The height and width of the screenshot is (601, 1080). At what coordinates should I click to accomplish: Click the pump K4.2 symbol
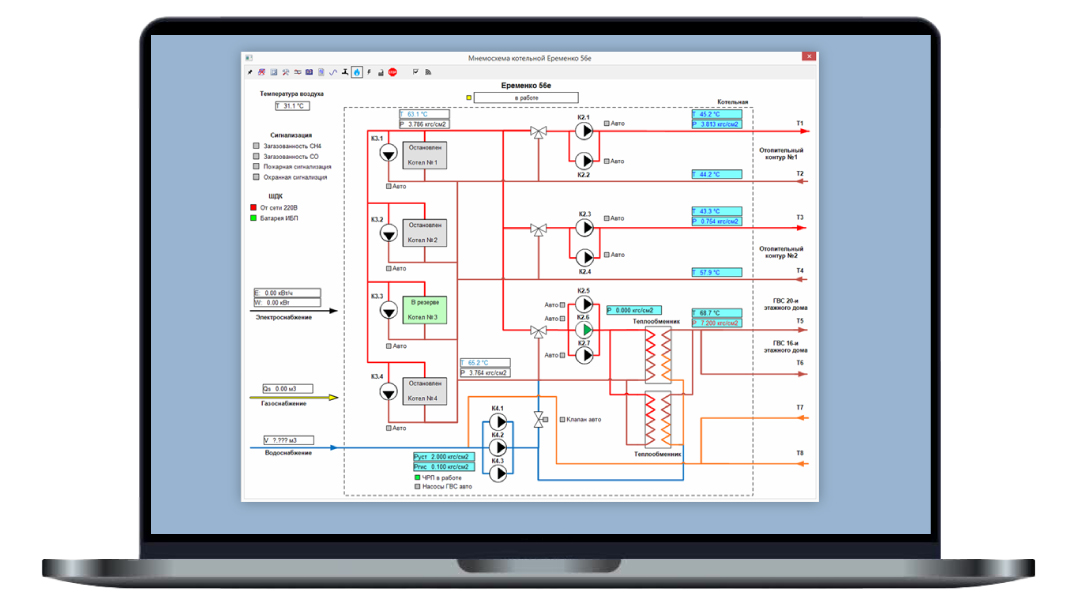pos(498,447)
